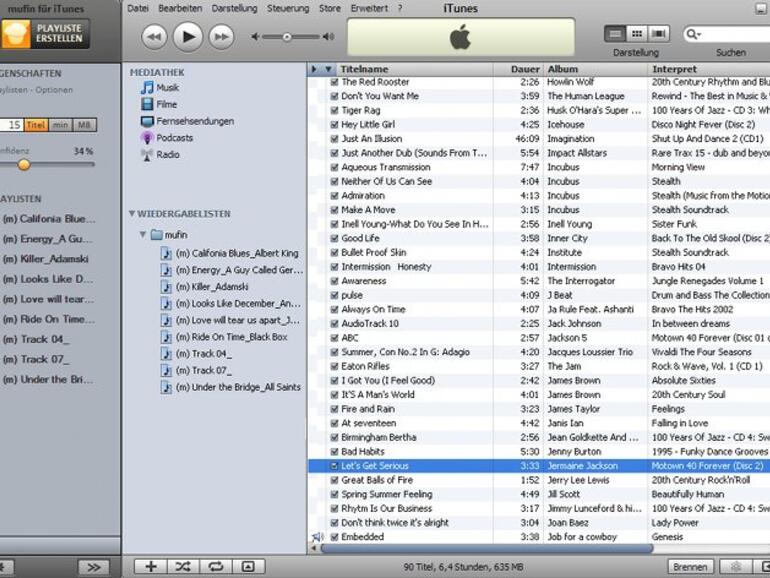Collapse the mufin playlist folder
Image resolution: width=770 pixels, height=578 pixels.
click(x=142, y=234)
